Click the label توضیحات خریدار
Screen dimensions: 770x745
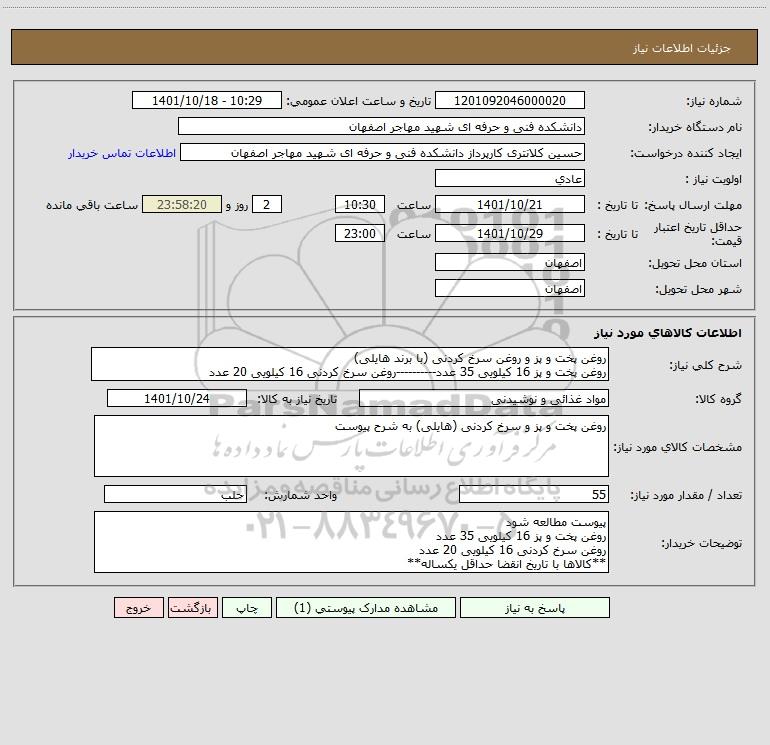[701, 543]
